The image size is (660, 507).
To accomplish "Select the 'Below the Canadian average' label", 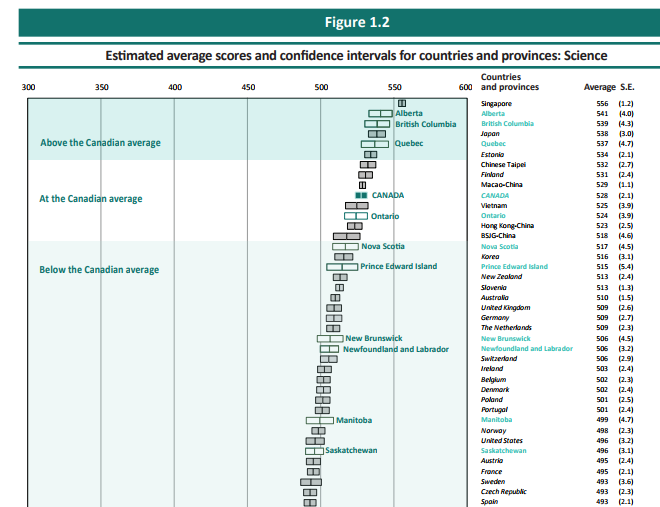I will click(99, 270).
